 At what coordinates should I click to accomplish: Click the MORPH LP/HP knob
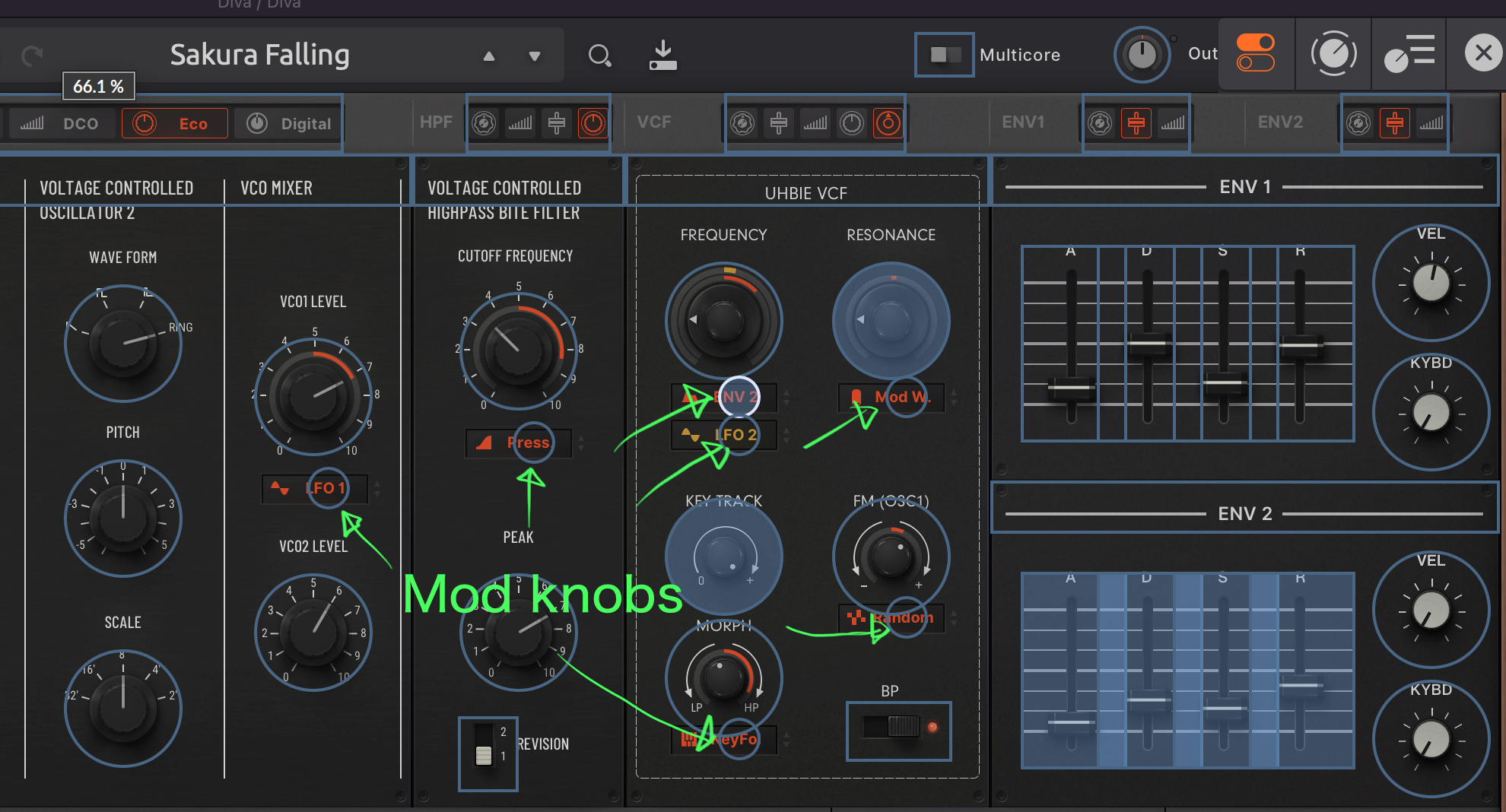(724, 678)
